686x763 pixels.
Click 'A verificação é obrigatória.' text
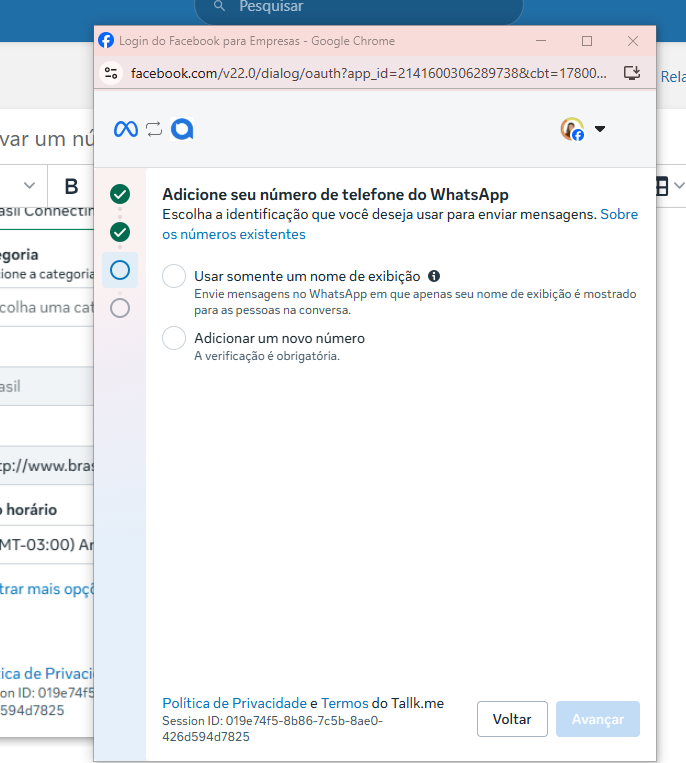pos(267,356)
